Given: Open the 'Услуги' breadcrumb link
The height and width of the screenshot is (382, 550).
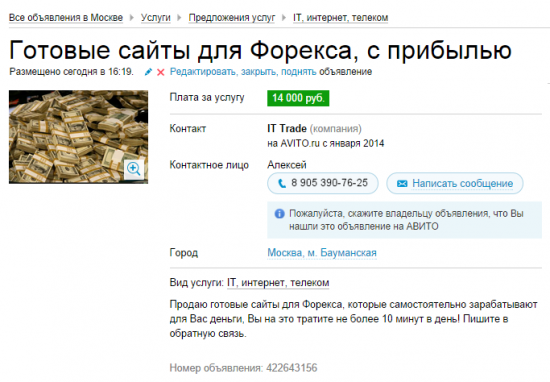Looking at the screenshot, I should pos(156,18).
